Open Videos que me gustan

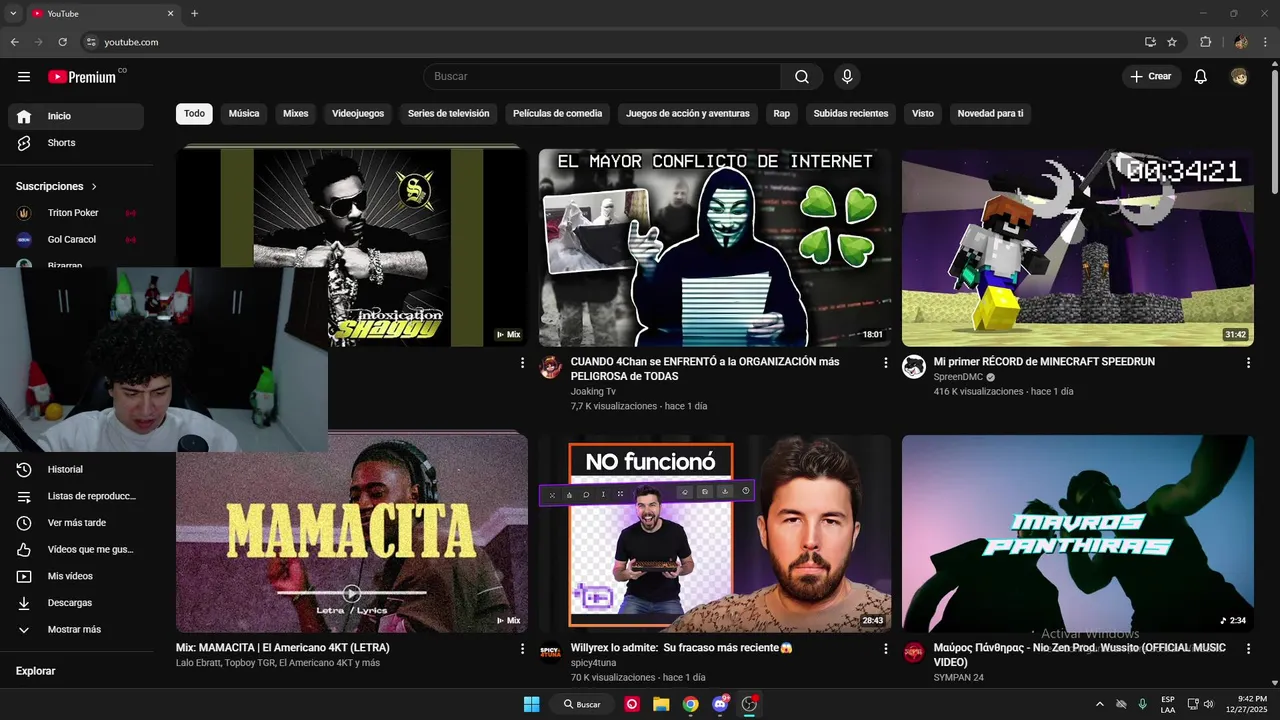(x=76, y=549)
